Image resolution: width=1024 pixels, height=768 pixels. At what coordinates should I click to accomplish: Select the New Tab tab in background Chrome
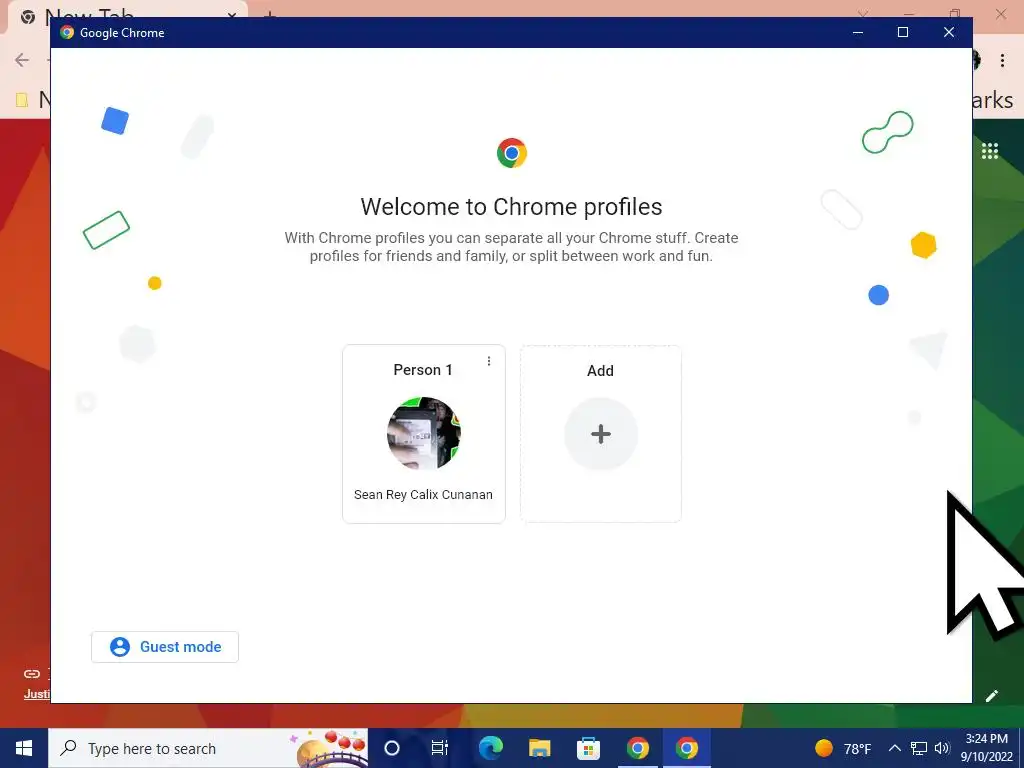pyautogui.click(x=127, y=14)
